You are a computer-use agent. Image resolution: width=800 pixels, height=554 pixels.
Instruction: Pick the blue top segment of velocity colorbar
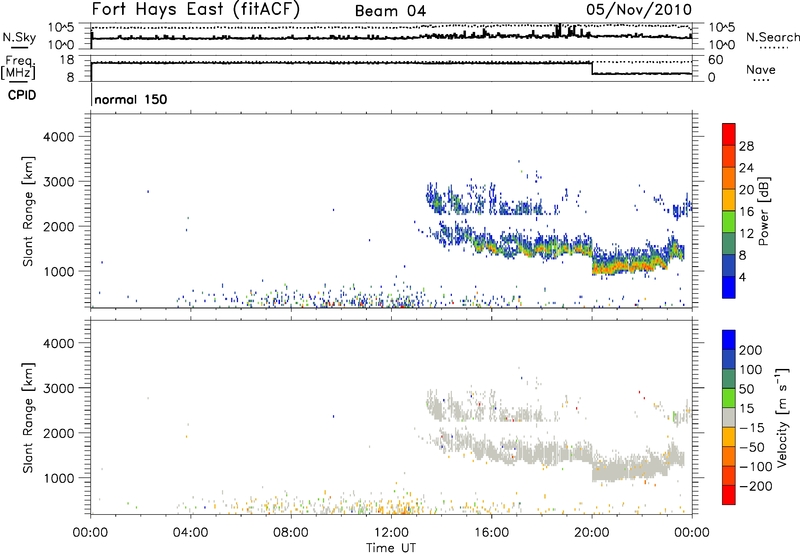point(729,340)
